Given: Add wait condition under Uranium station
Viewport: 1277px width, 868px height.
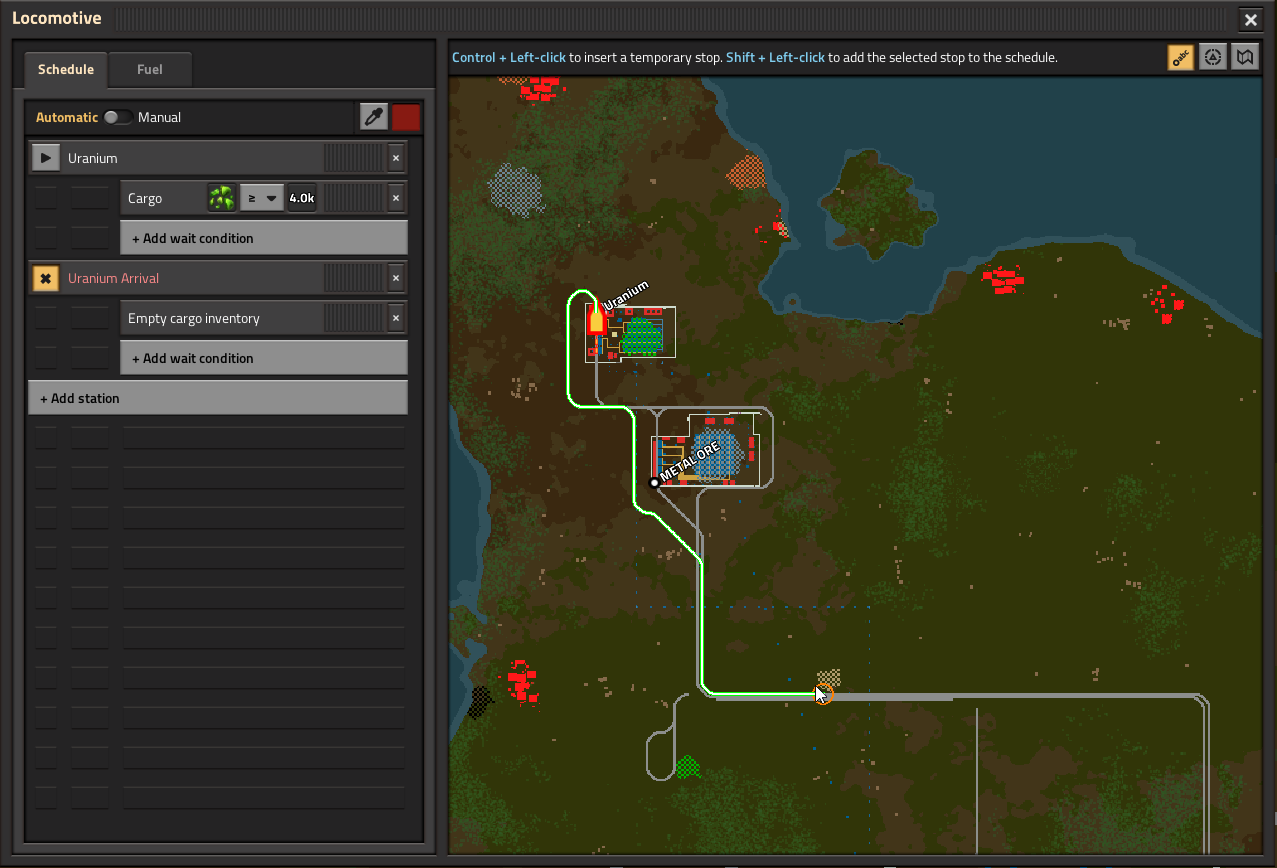Looking at the screenshot, I should [264, 238].
